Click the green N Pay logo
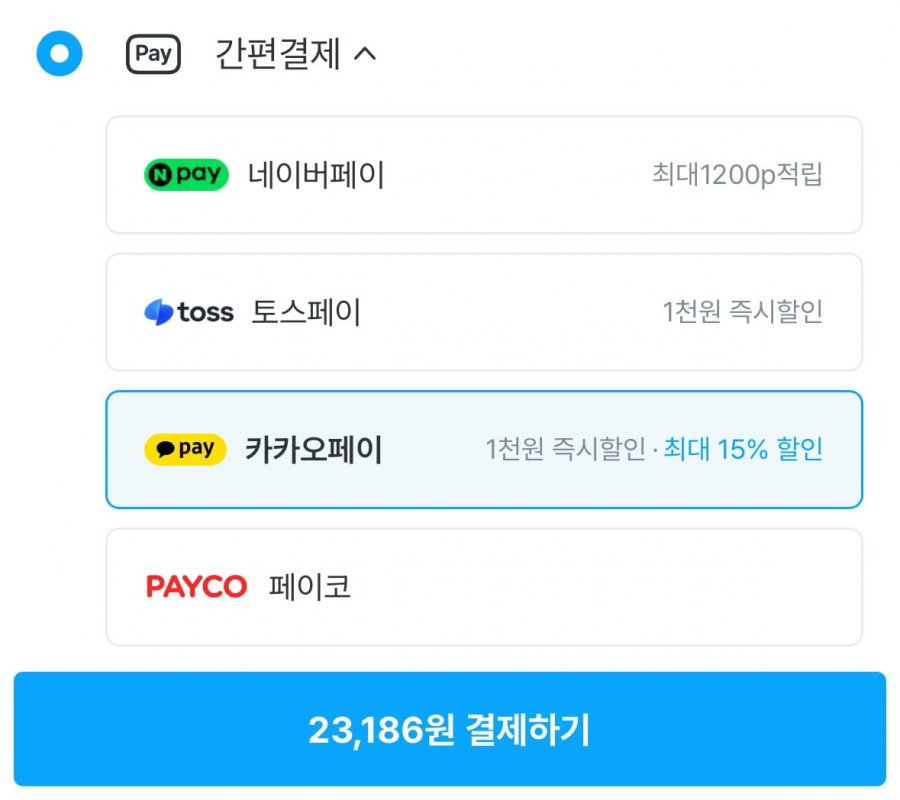This screenshot has width=900, height=800. click(x=187, y=175)
